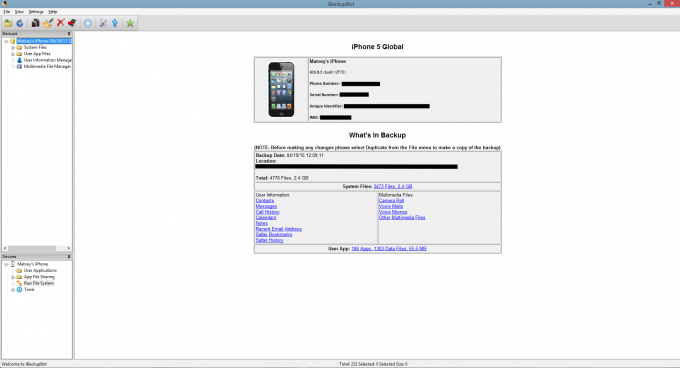The height and width of the screenshot is (368, 680).
Task: Open the System Files 3473 Files link
Action: 392,186
